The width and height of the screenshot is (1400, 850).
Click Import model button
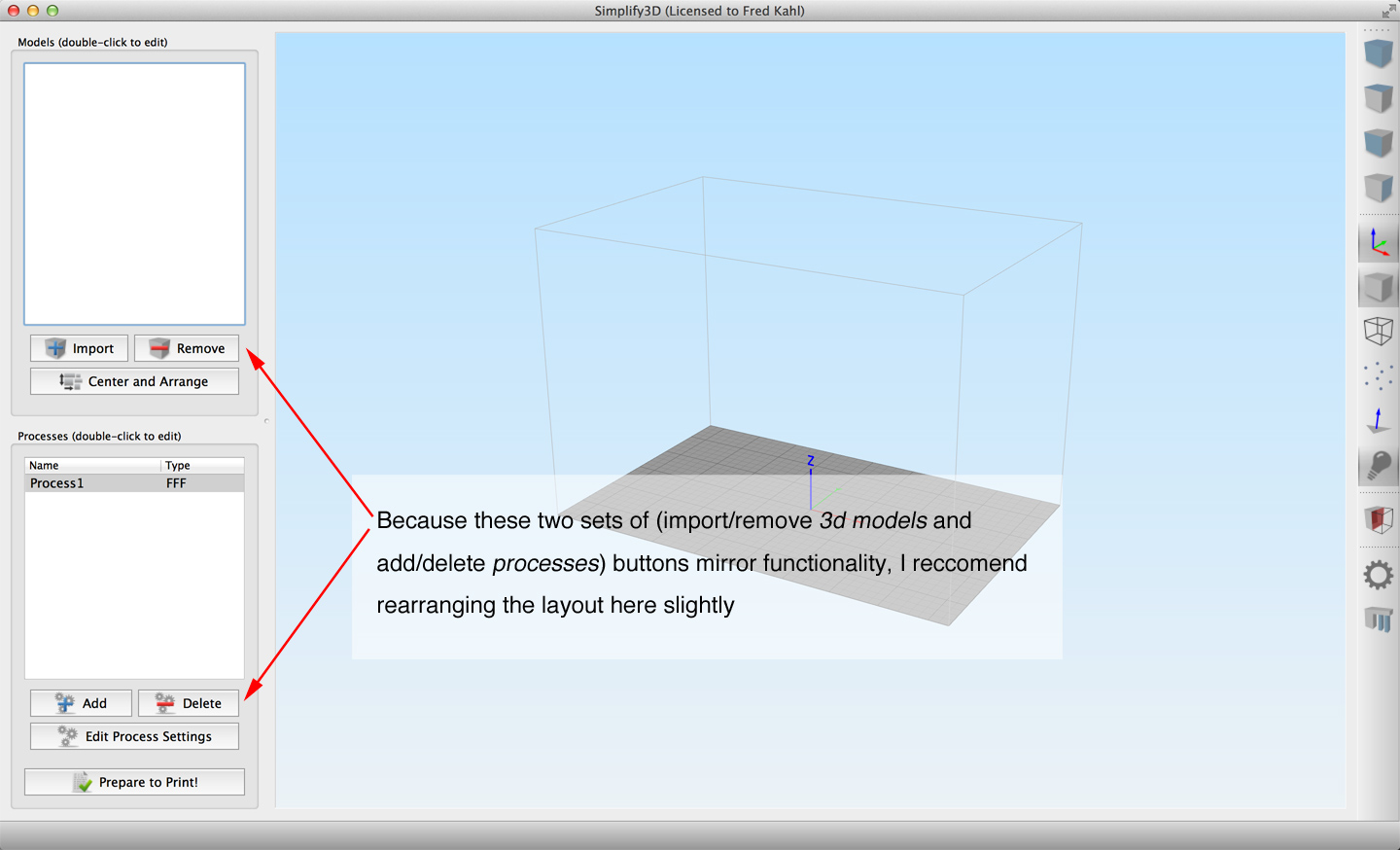click(79, 348)
